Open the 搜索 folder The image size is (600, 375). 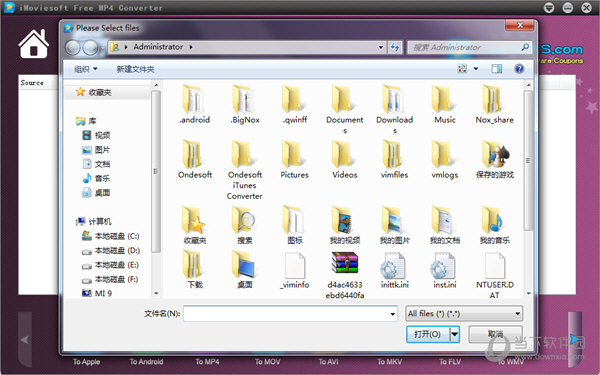click(245, 225)
